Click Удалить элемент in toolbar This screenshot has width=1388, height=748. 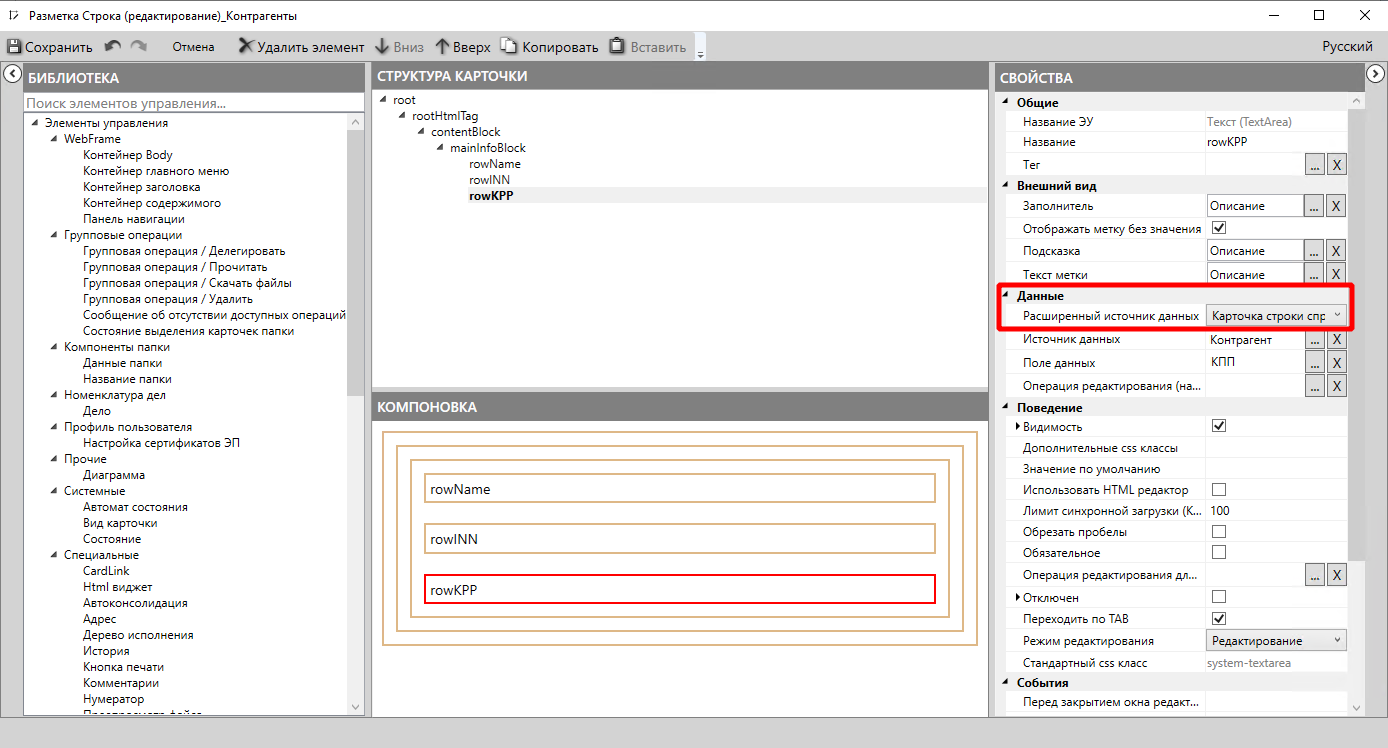pyautogui.click(x=301, y=47)
